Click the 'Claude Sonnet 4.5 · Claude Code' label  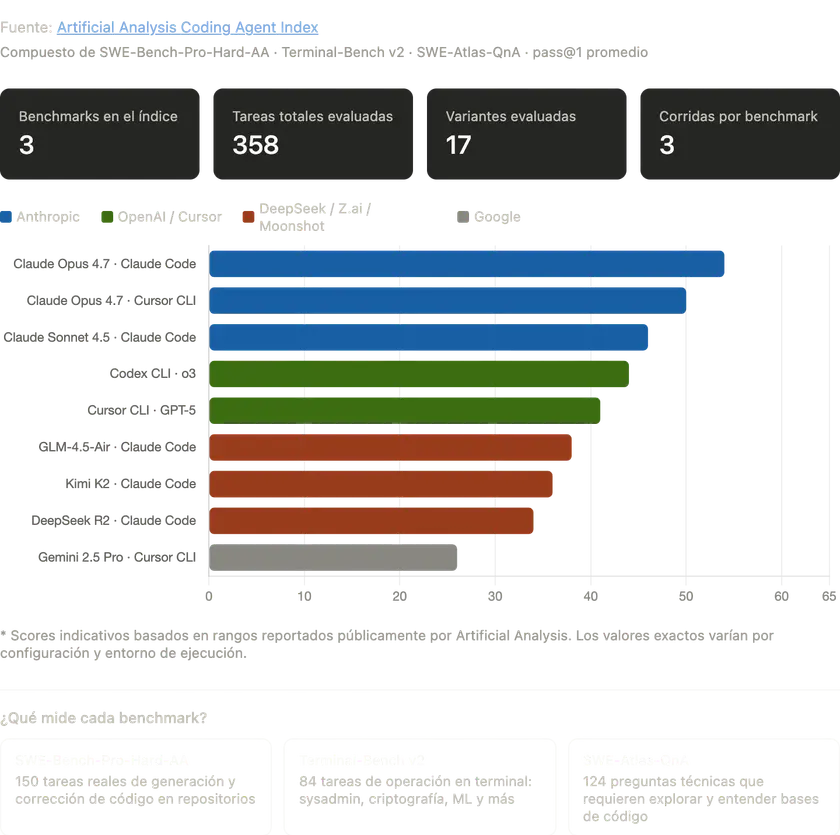[x=100, y=337]
